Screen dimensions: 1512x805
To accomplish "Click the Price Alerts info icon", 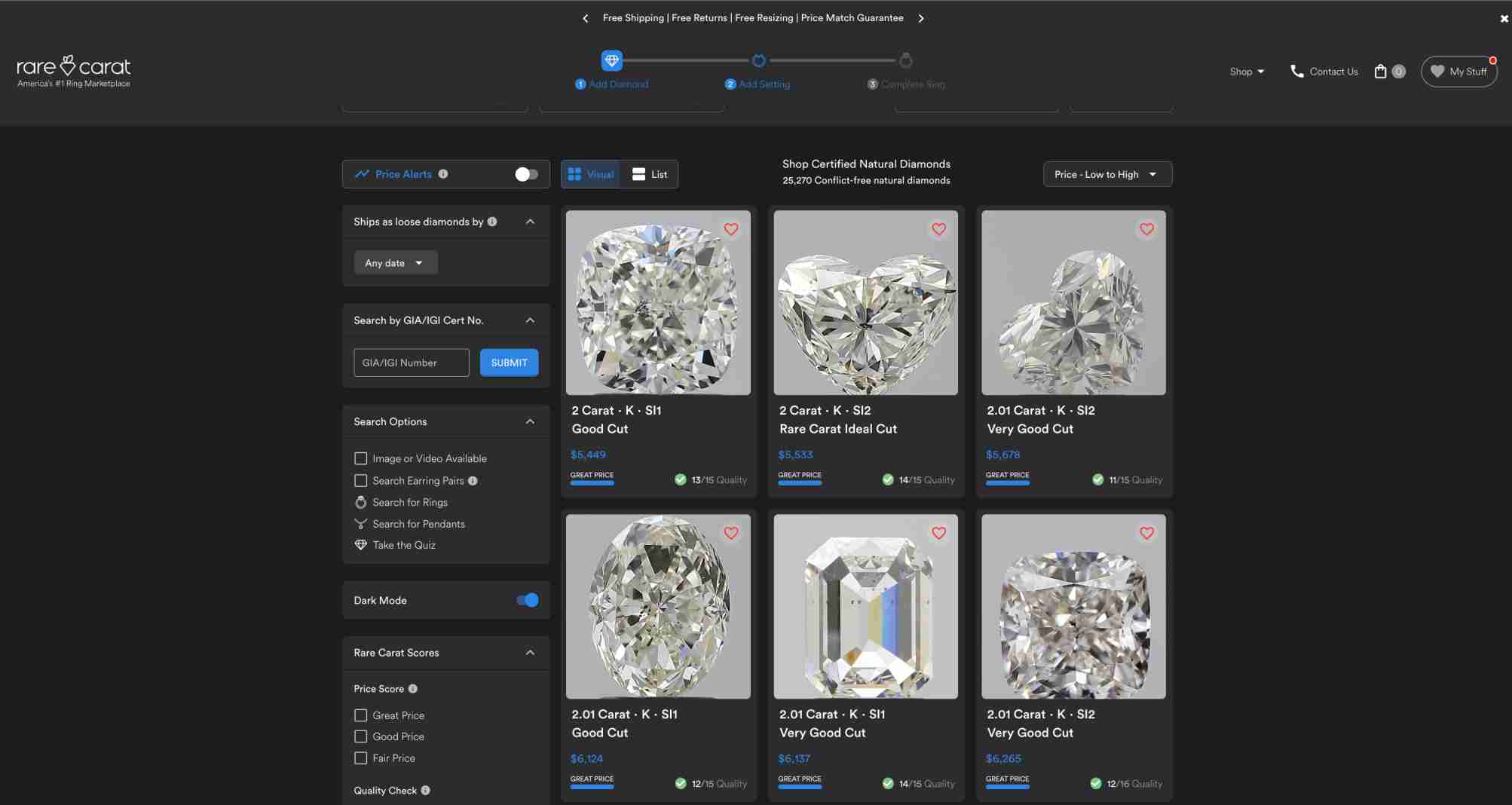I will pos(443,174).
